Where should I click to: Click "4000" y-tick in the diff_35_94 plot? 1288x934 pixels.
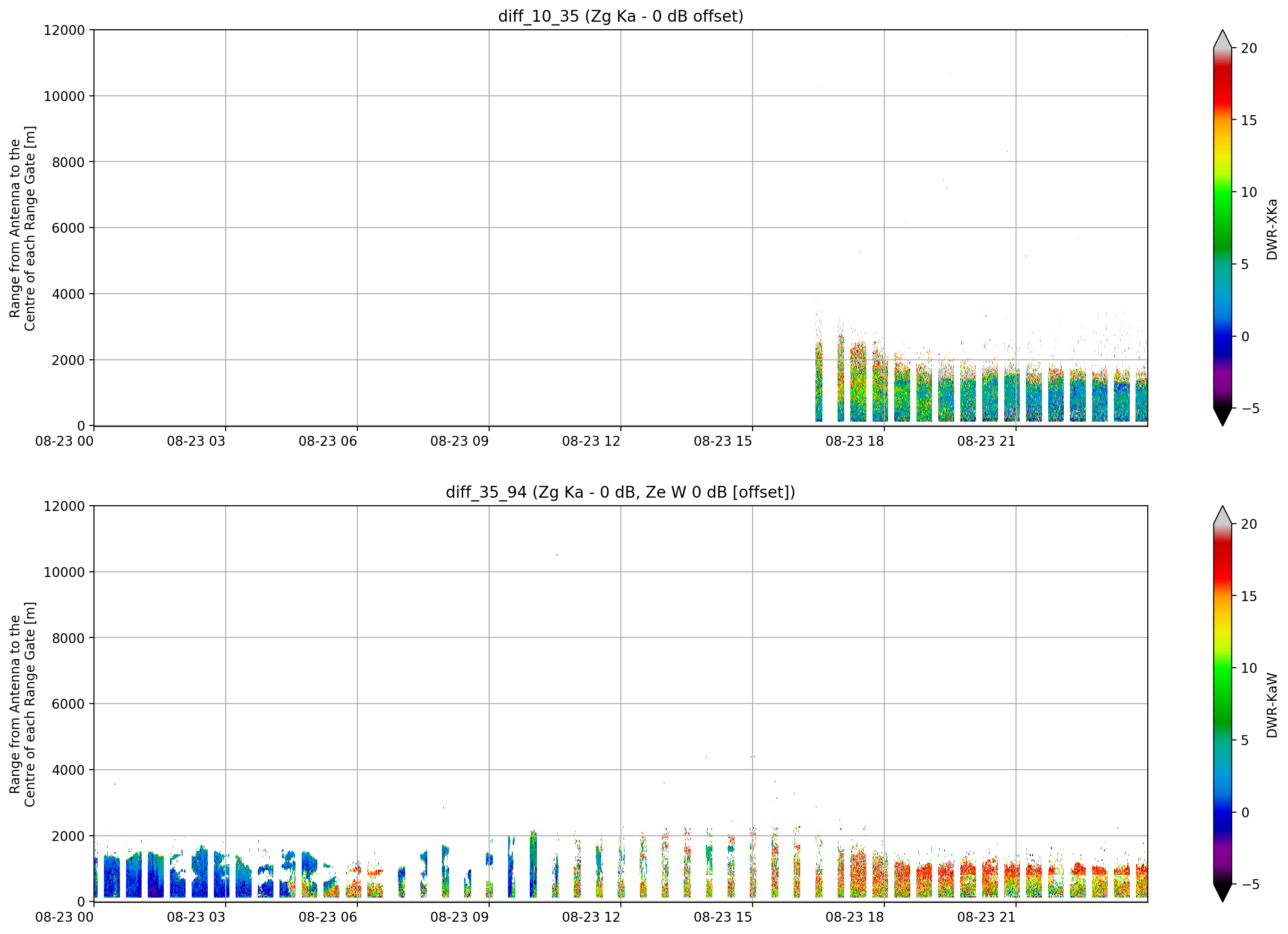[x=68, y=770]
